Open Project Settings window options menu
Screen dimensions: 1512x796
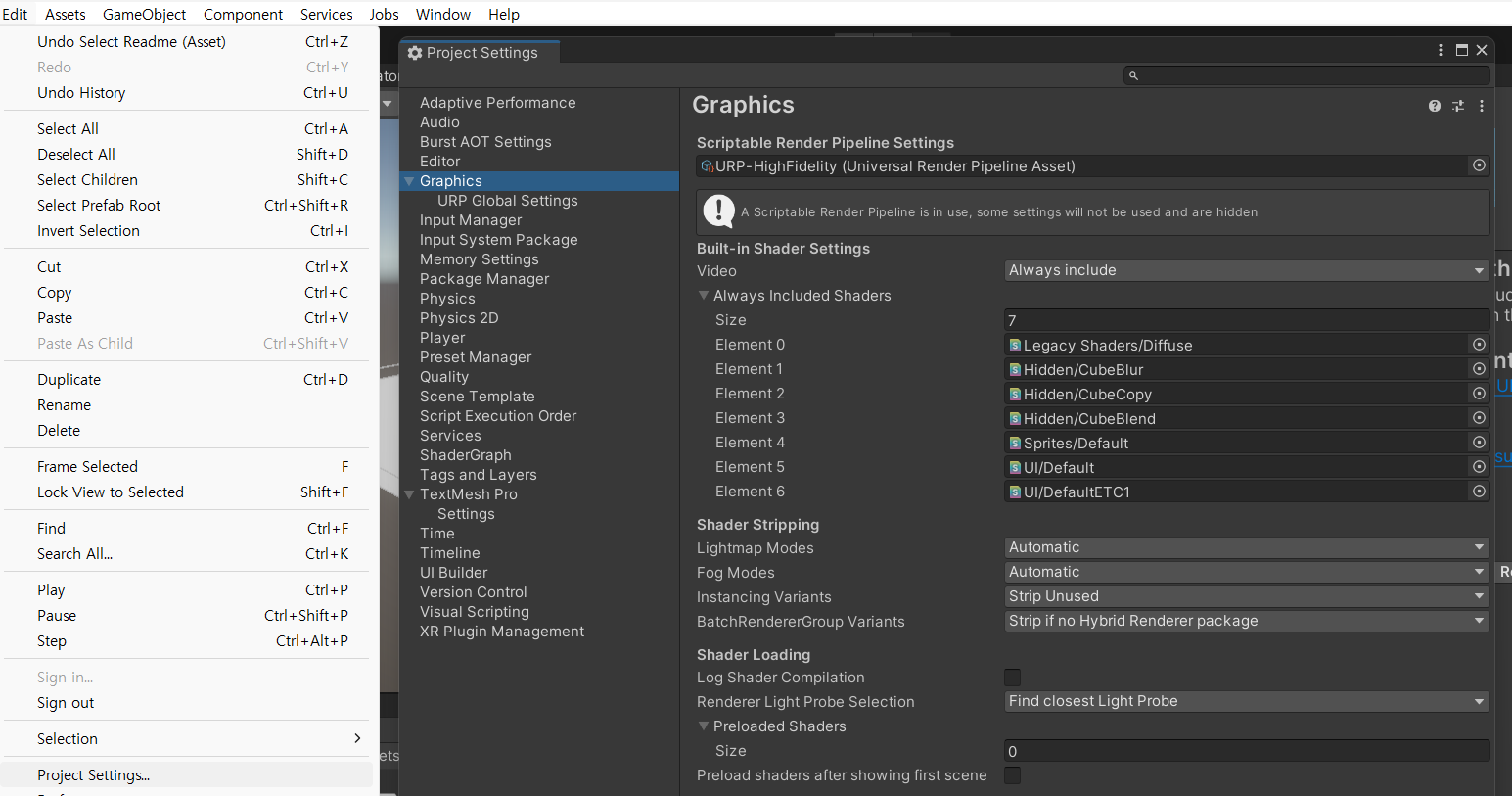tap(1441, 50)
